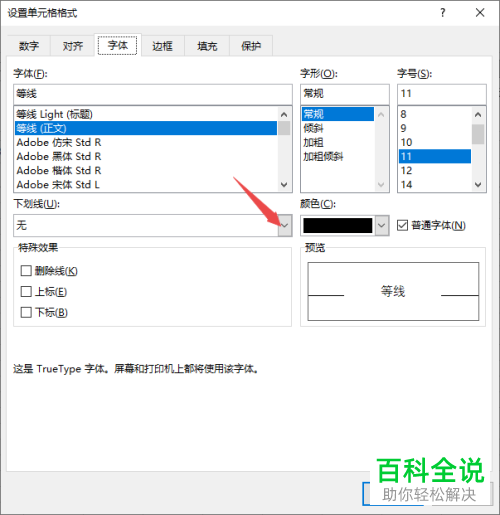This screenshot has width=500, height=515.
Task: Select 加粗 font style
Action: 338,142
